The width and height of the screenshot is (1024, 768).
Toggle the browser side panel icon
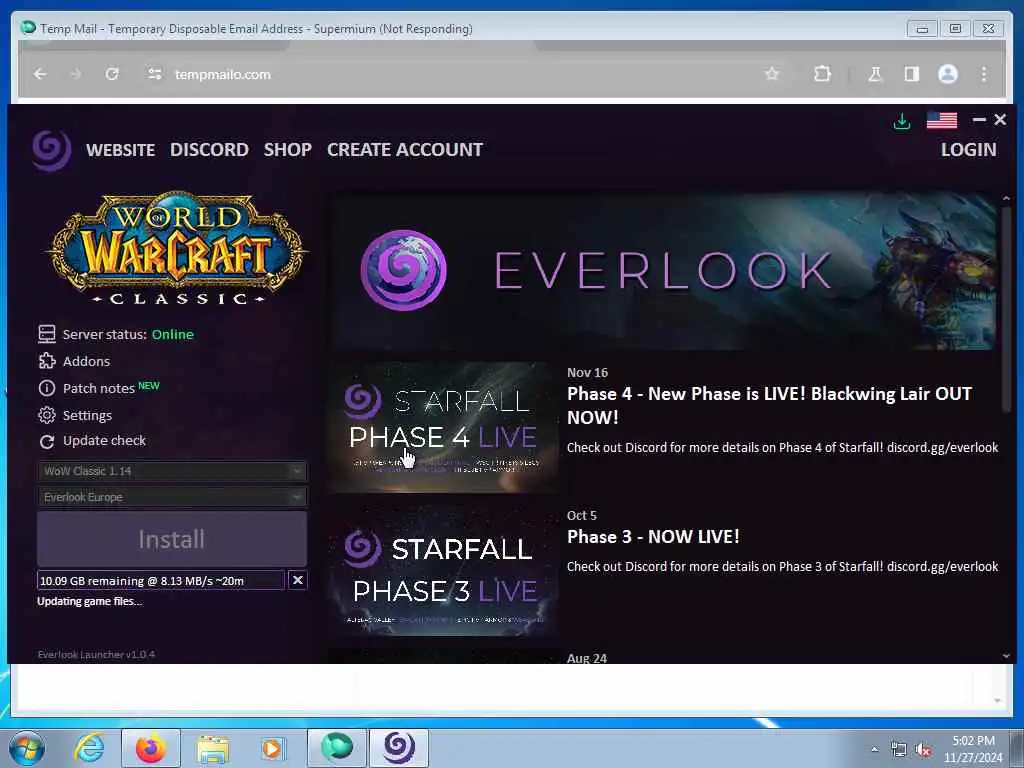(912, 74)
